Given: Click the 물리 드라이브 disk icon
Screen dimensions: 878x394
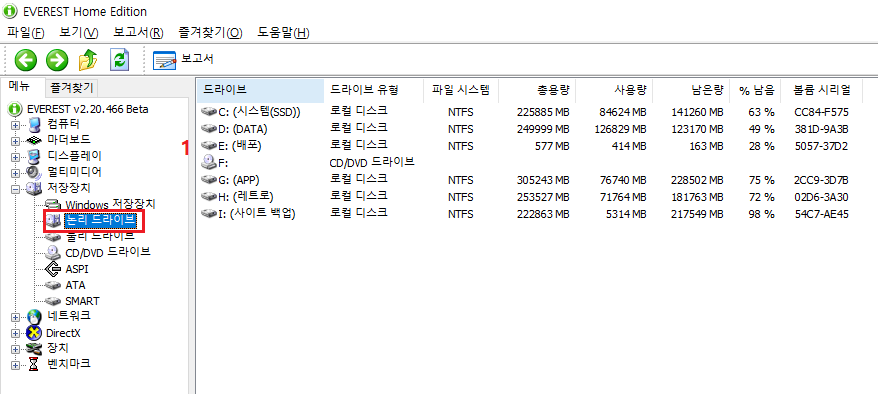Looking at the screenshot, I should pos(53,236).
